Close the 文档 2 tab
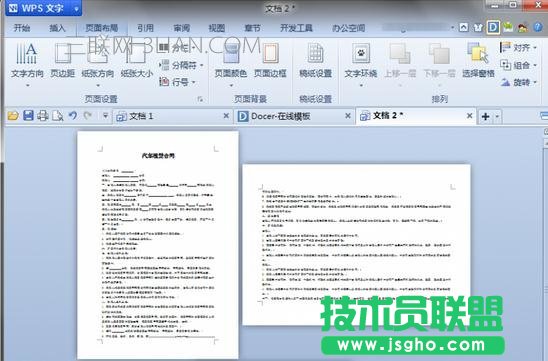 click(x=469, y=116)
